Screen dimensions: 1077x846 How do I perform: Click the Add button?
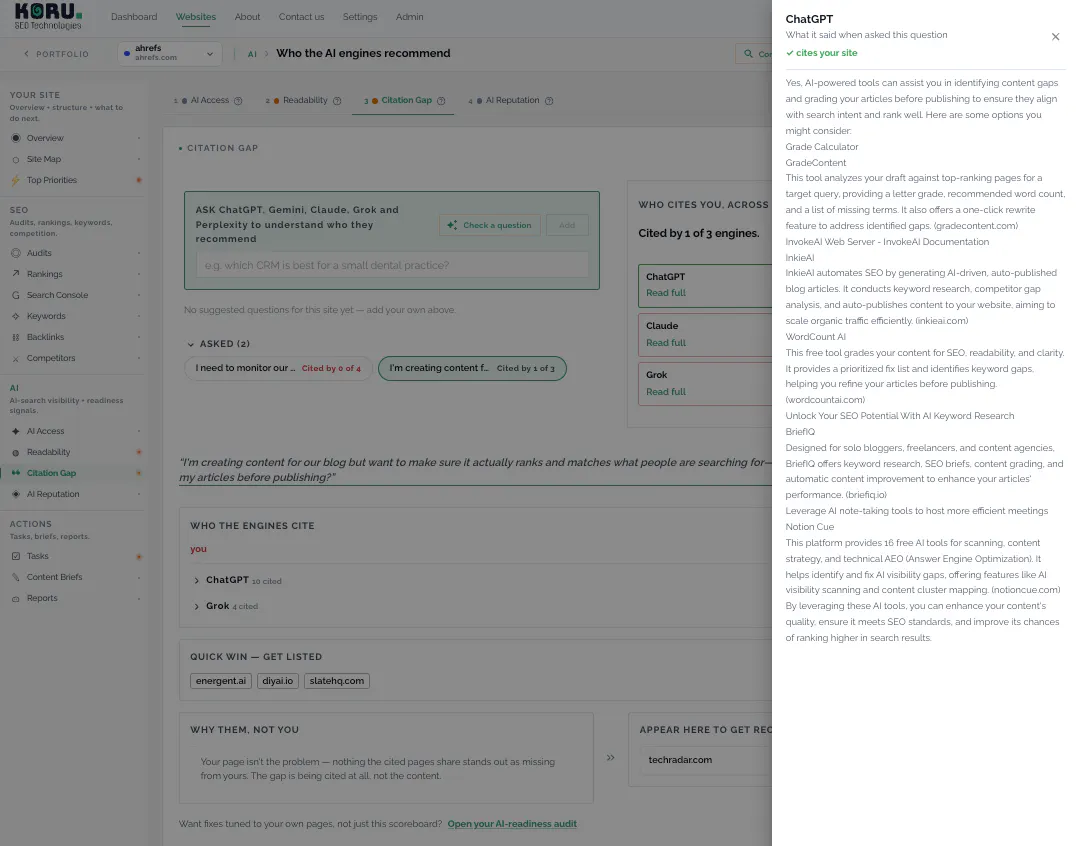tap(567, 225)
